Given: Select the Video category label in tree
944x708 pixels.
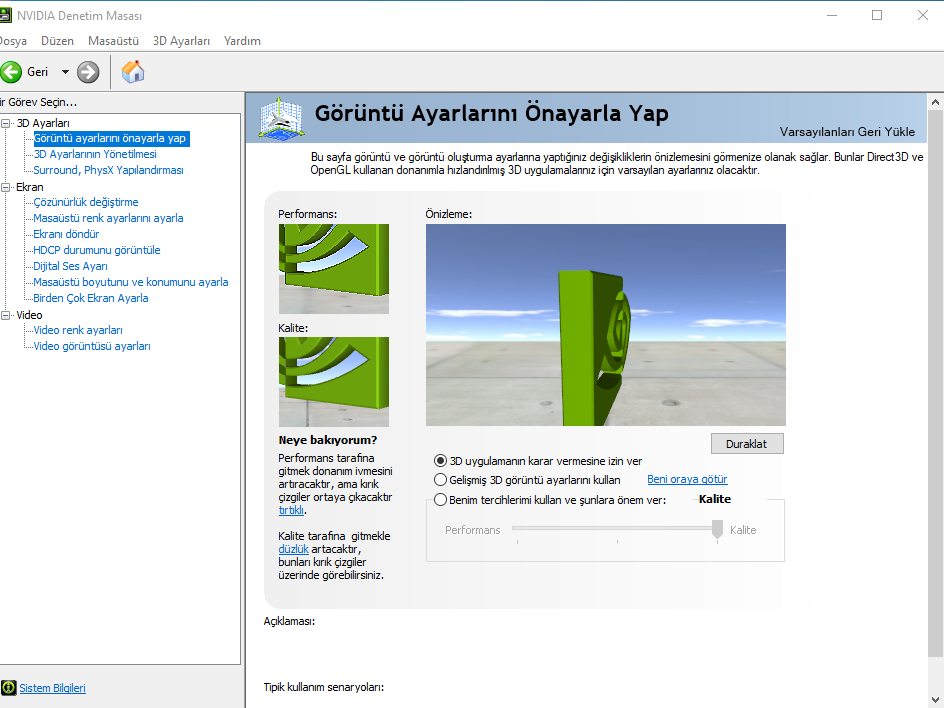Looking at the screenshot, I should 29,315.
